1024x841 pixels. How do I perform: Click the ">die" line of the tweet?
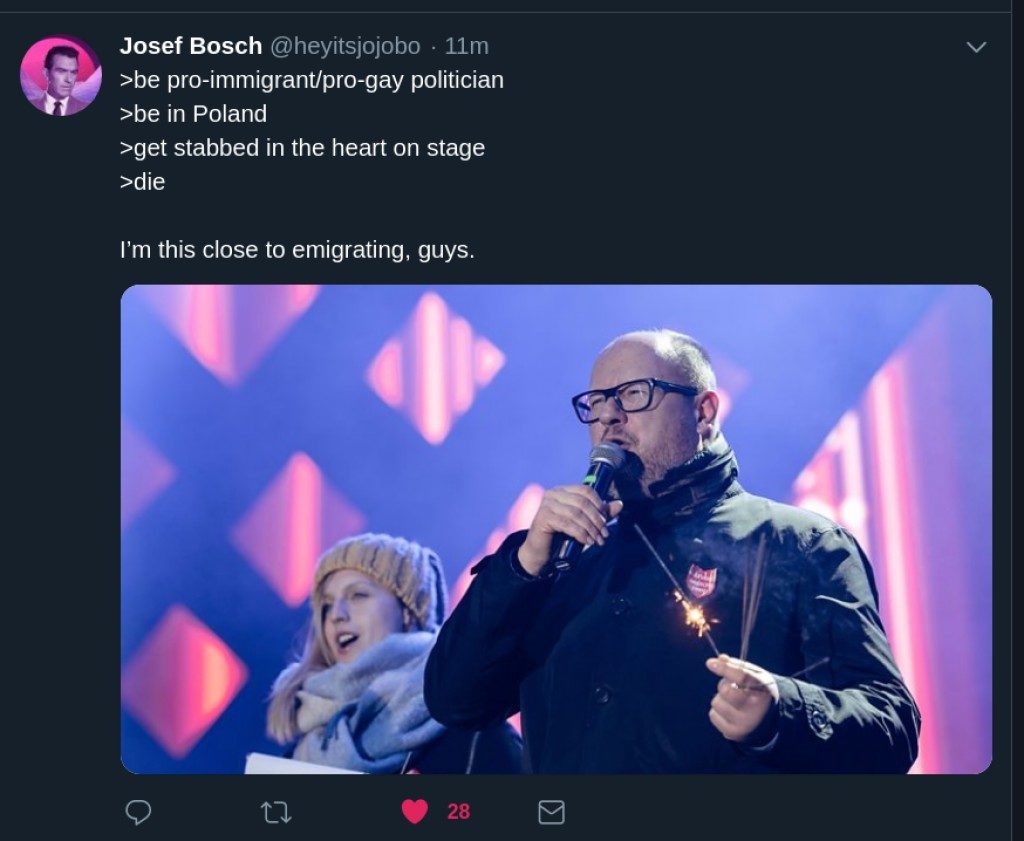pyautogui.click(x=142, y=182)
